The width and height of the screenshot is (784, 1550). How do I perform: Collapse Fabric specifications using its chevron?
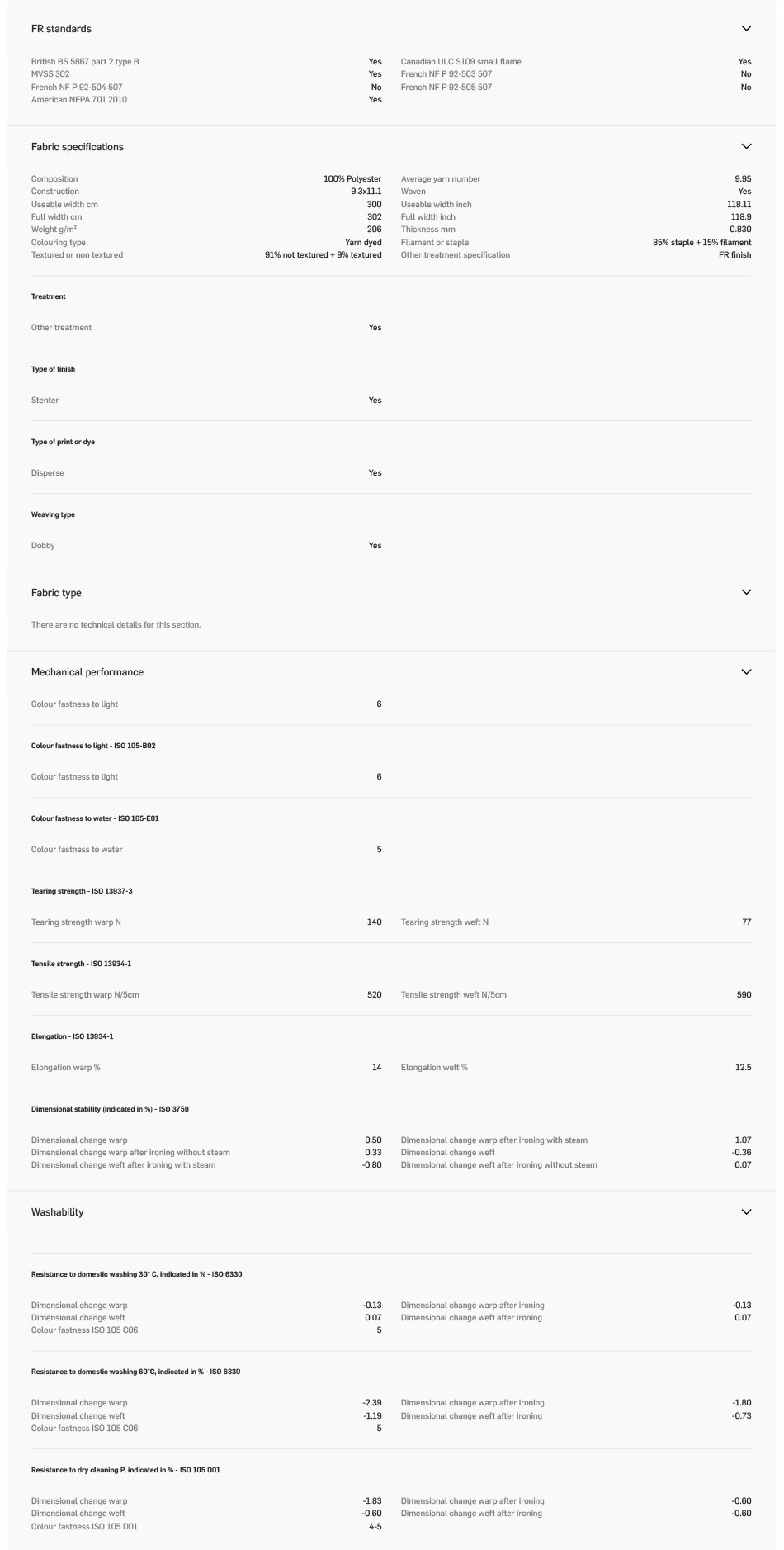tap(746, 147)
